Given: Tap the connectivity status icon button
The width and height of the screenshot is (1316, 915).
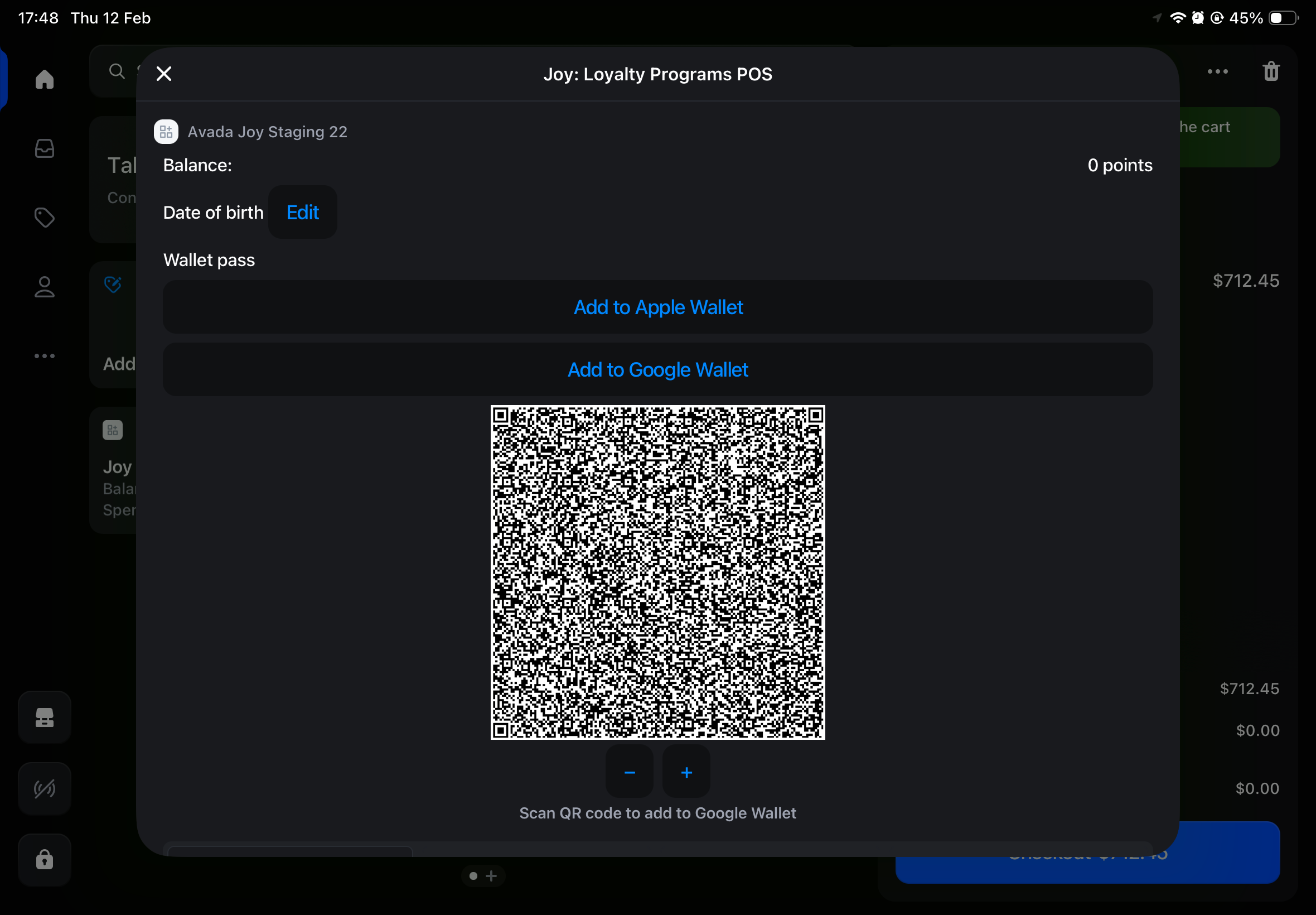Looking at the screenshot, I should pos(45,788).
